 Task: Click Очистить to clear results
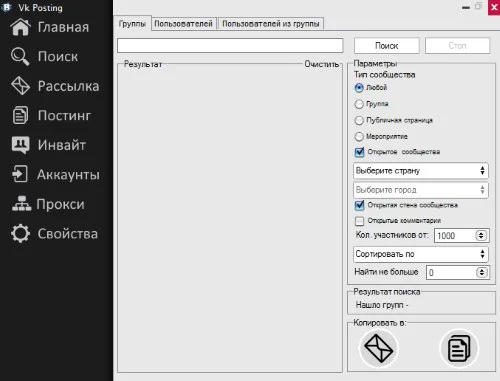(x=322, y=64)
